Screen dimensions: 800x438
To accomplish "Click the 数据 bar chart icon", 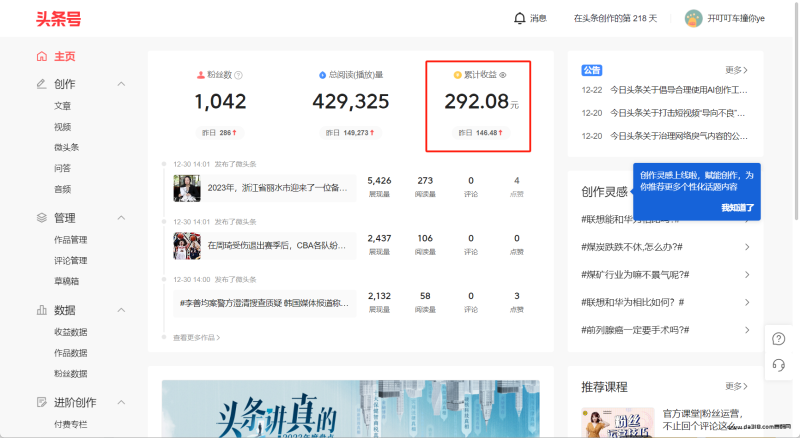I will [42, 310].
